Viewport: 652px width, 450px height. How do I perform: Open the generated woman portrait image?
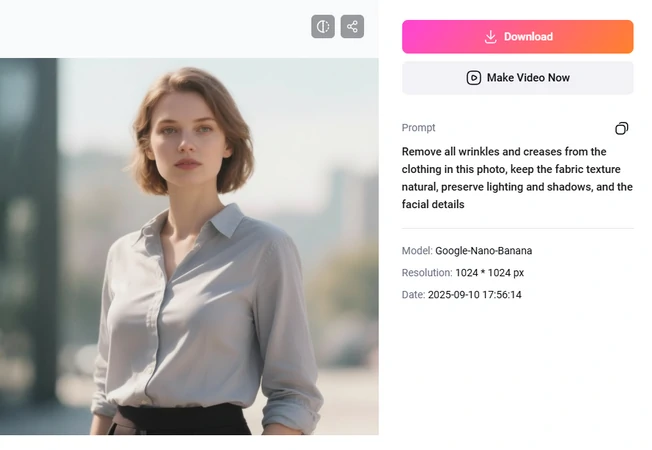tap(189, 246)
